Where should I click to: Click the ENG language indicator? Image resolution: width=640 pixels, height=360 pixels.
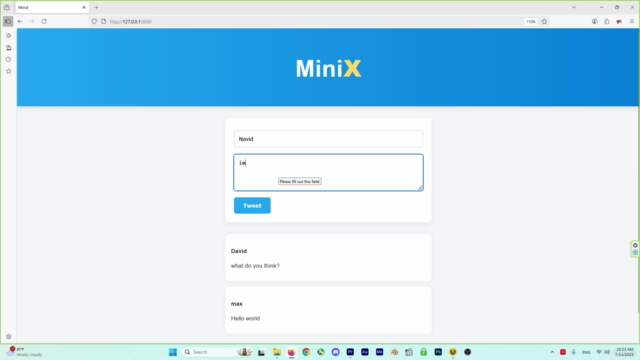586,352
